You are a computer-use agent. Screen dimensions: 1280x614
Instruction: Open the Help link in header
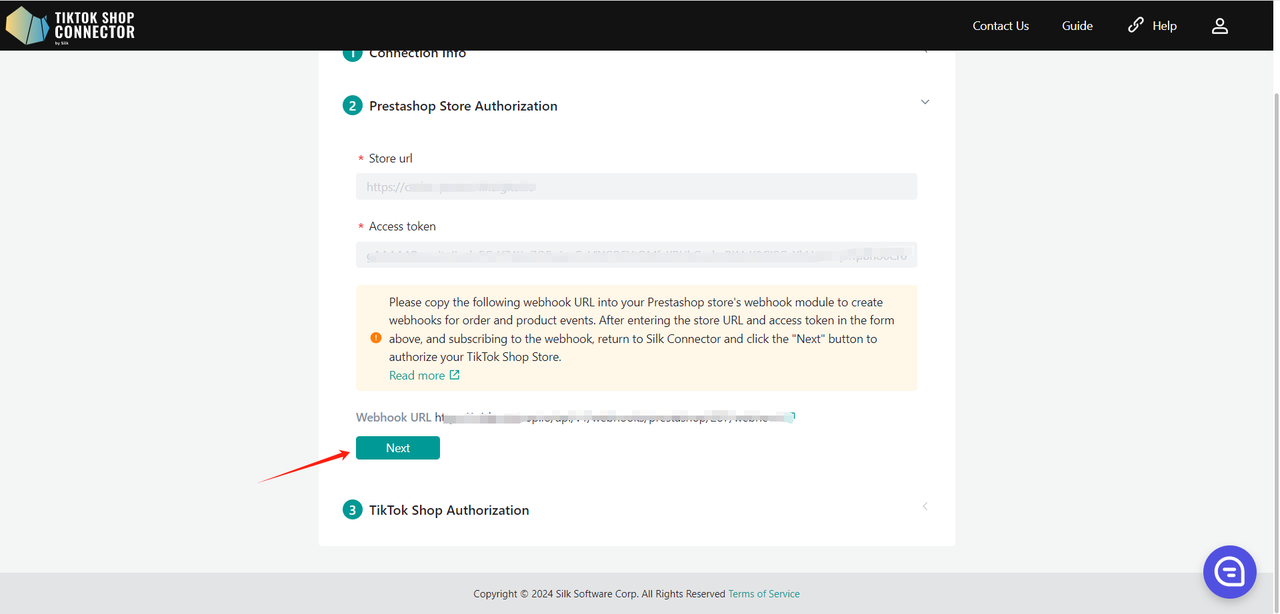(x=1152, y=26)
